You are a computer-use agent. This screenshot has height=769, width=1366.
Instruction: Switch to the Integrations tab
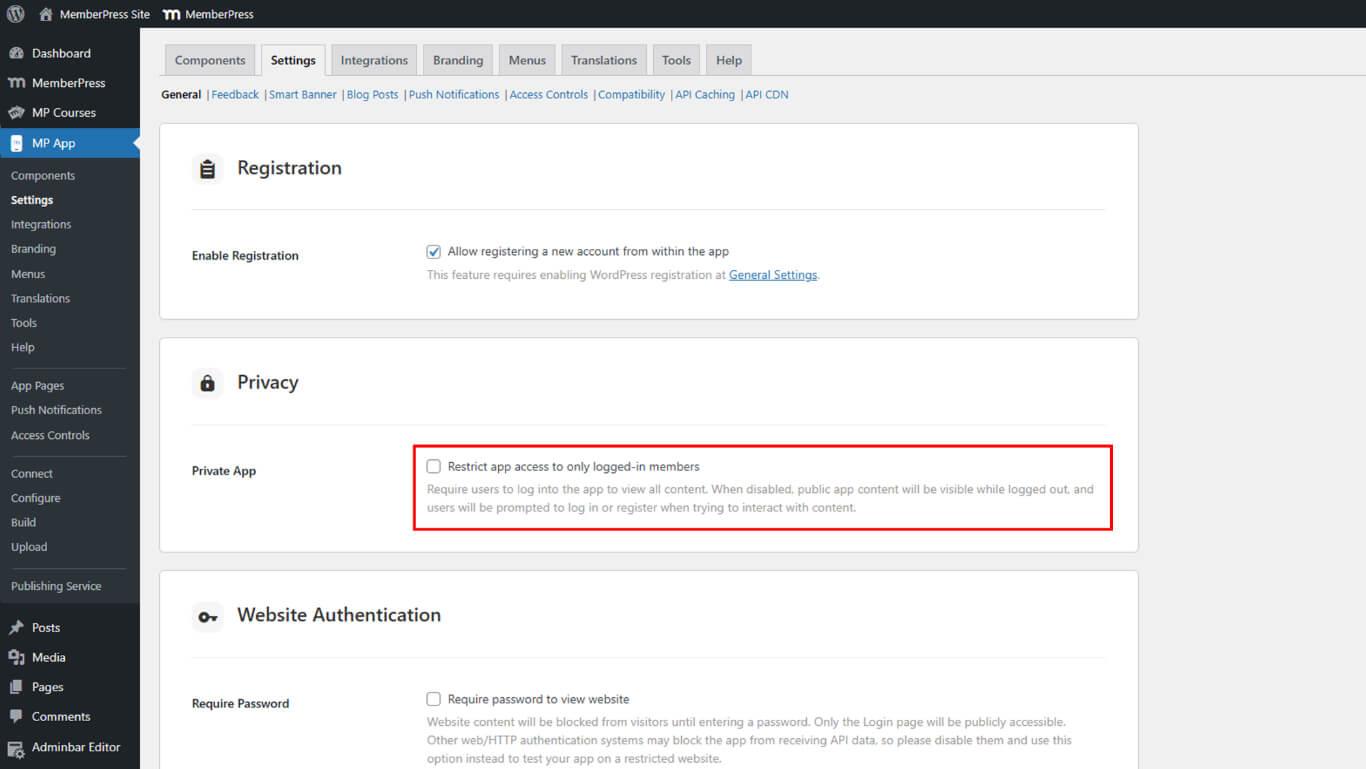[374, 60]
